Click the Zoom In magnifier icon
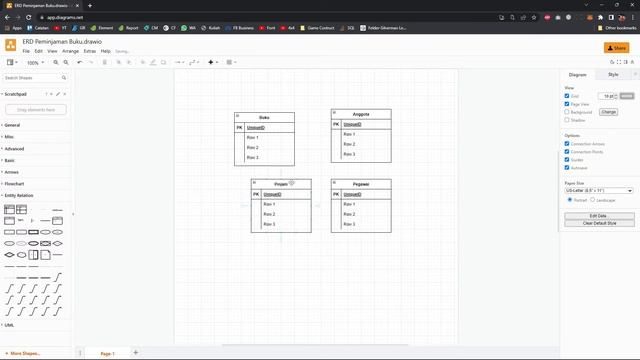640x360 pixels. [x=56, y=62]
